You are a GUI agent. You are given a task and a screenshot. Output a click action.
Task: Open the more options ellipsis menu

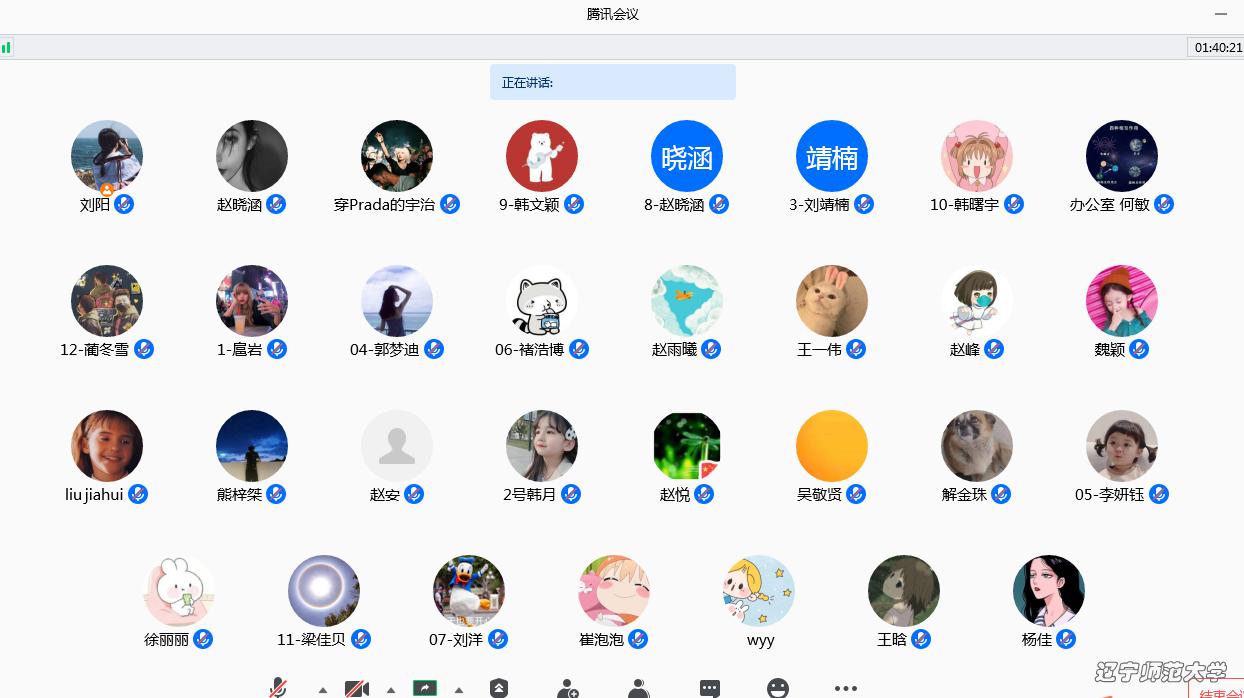pos(846,688)
